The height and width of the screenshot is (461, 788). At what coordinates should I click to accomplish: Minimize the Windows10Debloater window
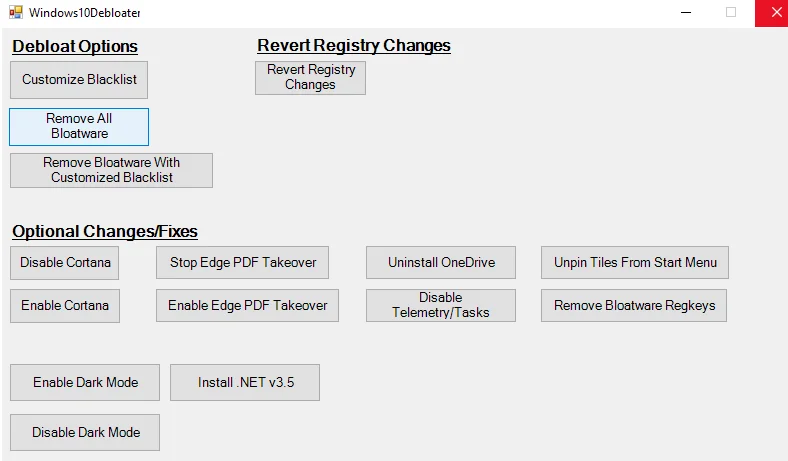[x=686, y=13]
